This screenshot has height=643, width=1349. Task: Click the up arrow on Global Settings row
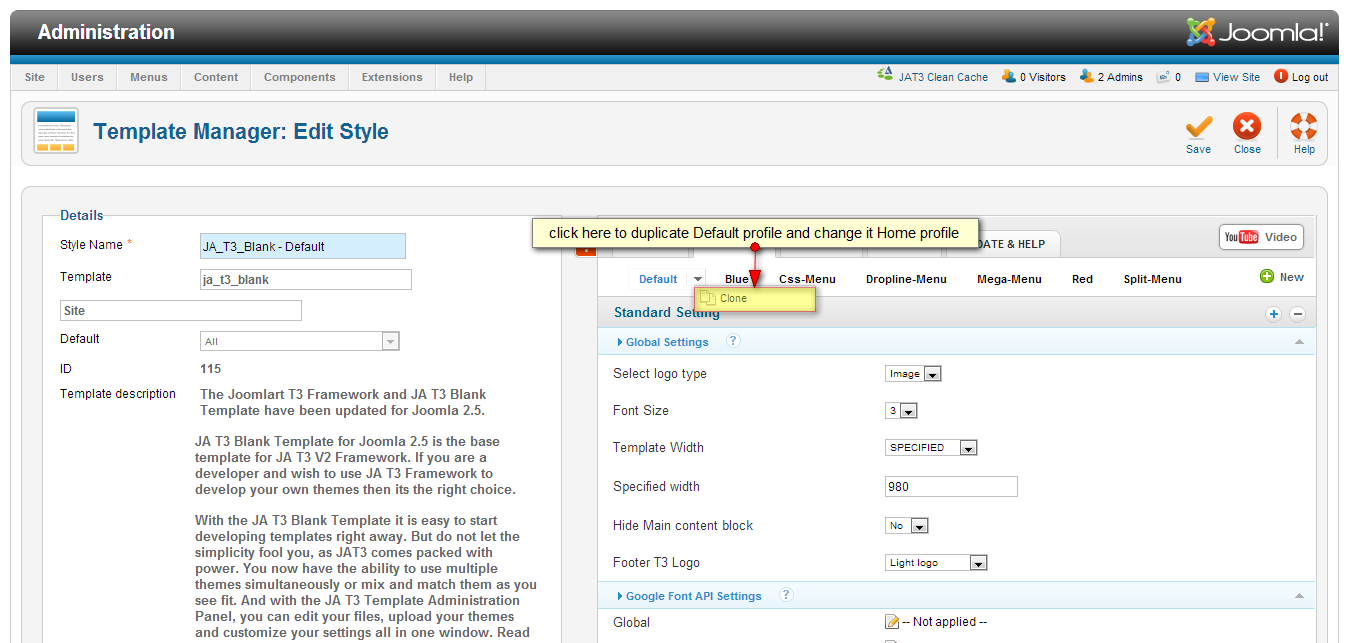click(x=1298, y=342)
